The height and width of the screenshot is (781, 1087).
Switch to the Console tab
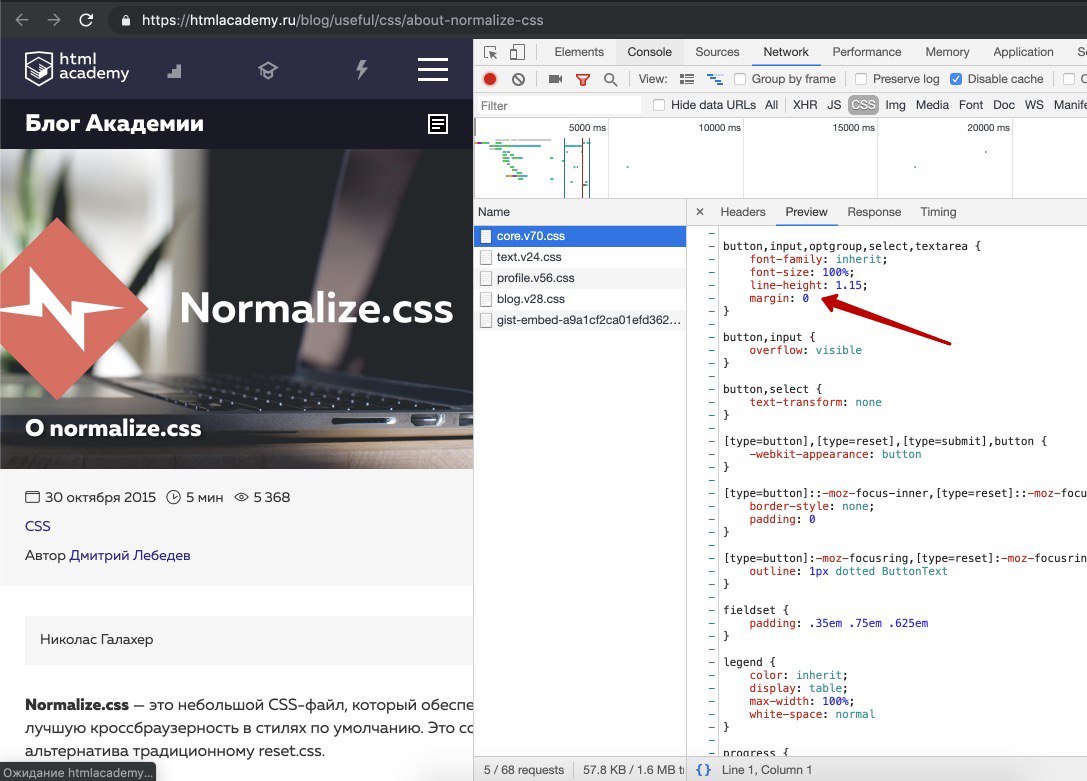[x=650, y=52]
